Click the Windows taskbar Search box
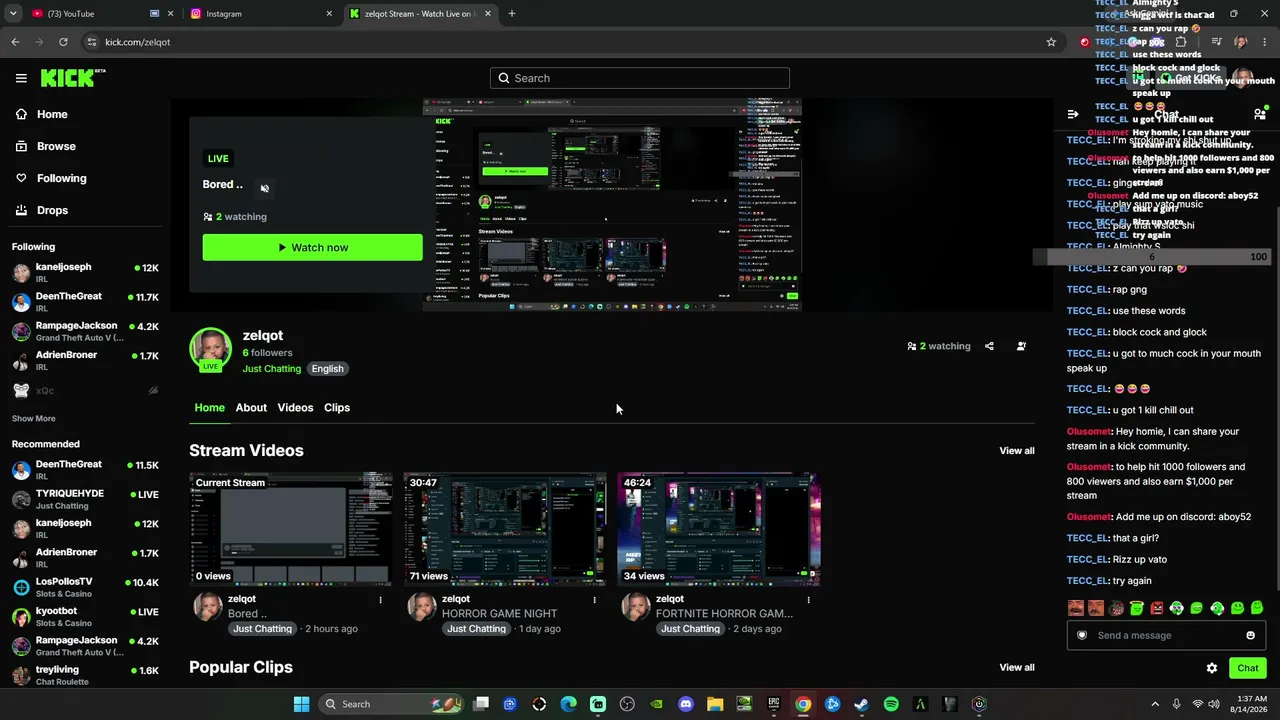 (393, 704)
